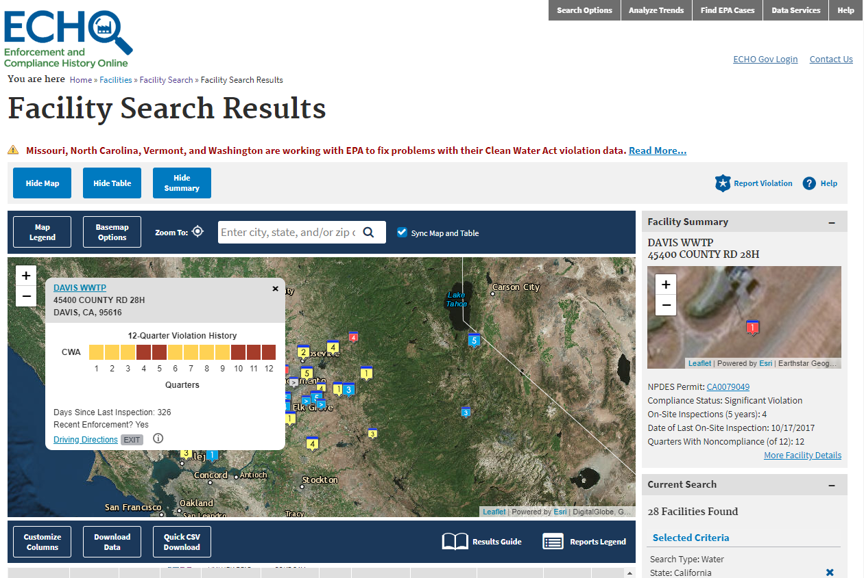Click the warning triangle alert icon

(x=13, y=150)
